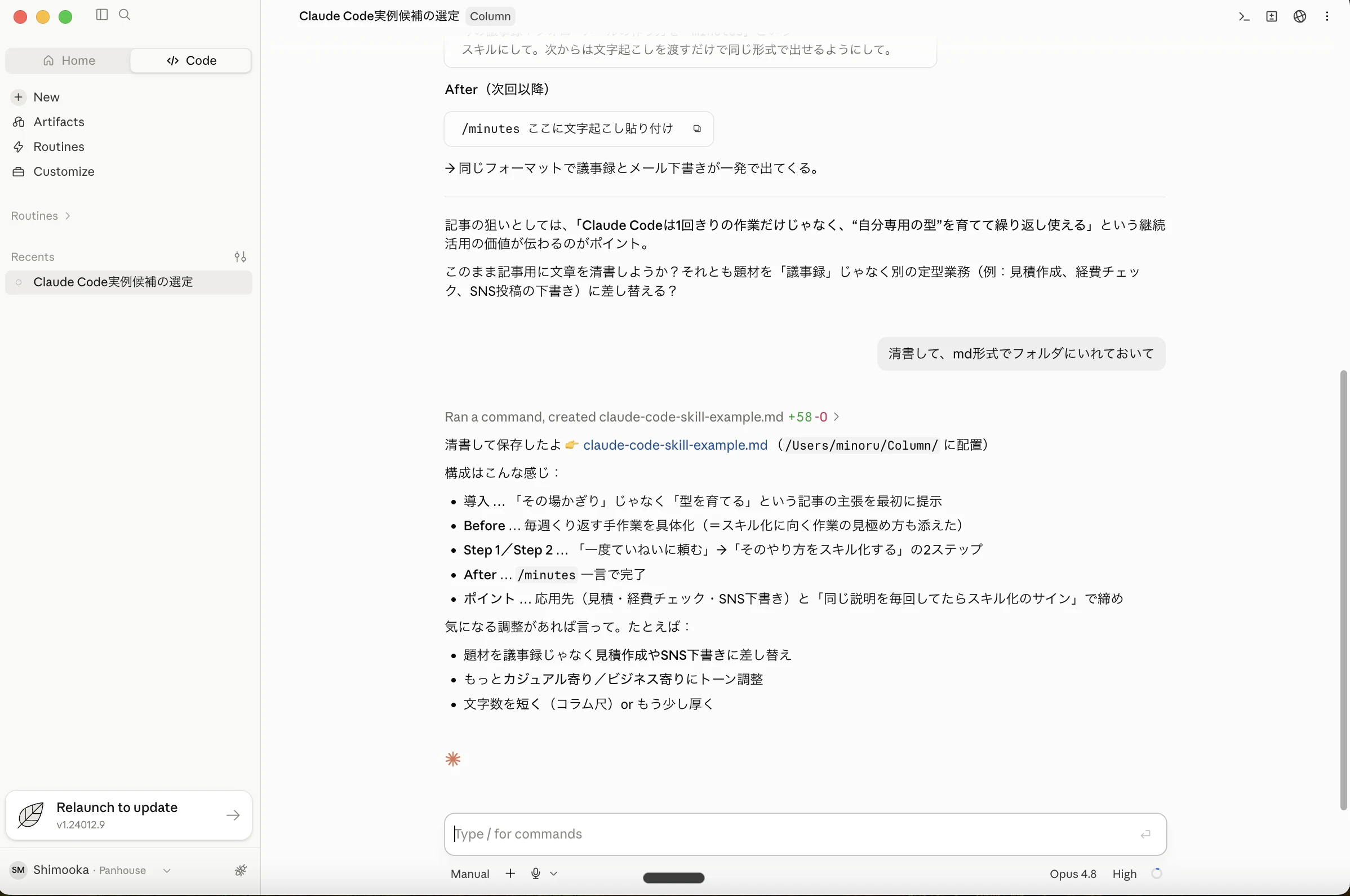Click the send arrow in input box
The height and width of the screenshot is (896, 1350).
[x=1145, y=834]
